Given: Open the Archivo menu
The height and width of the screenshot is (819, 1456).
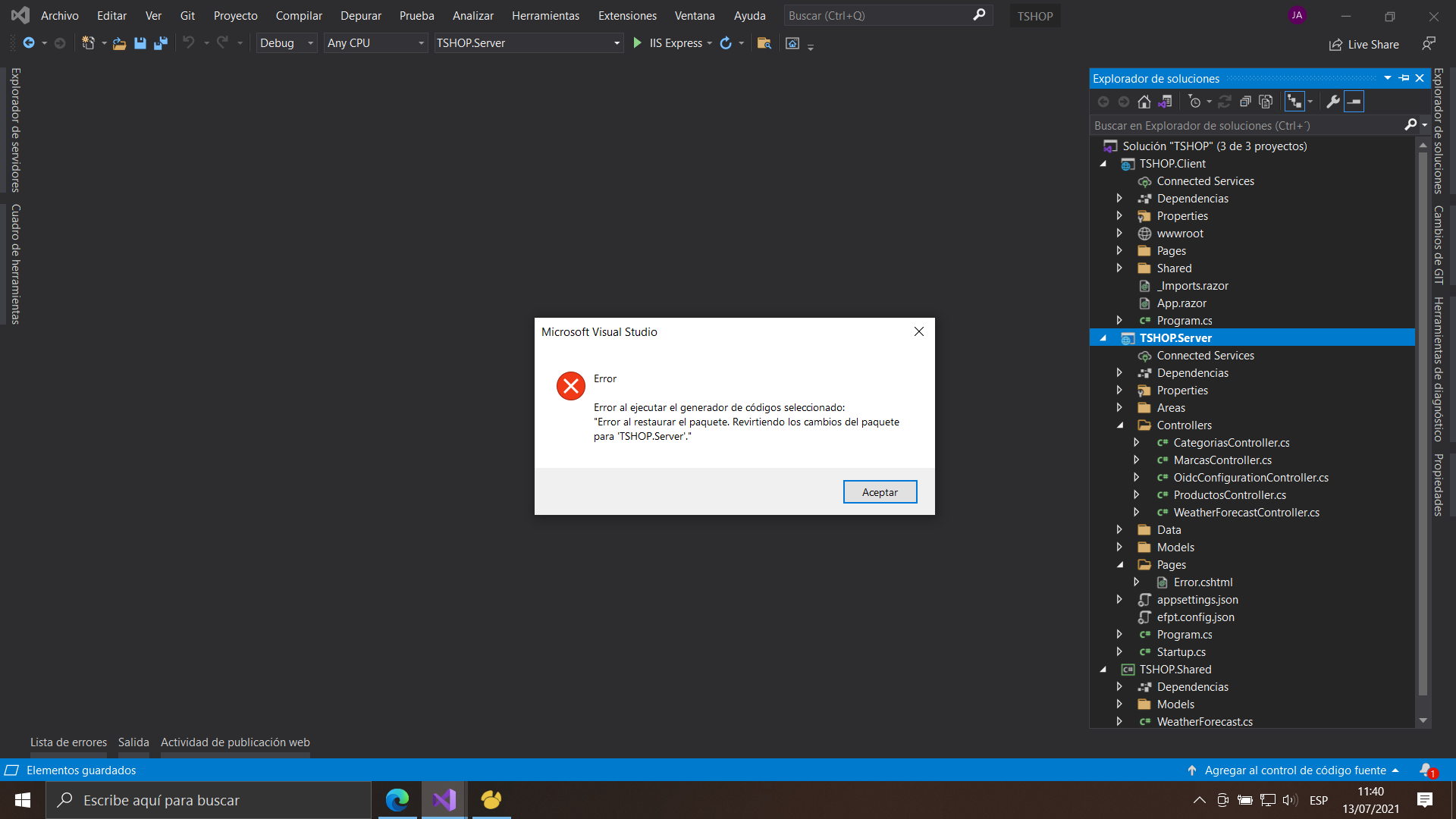Looking at the screenshot, I should pyautogui.click(x=60, y=15).
